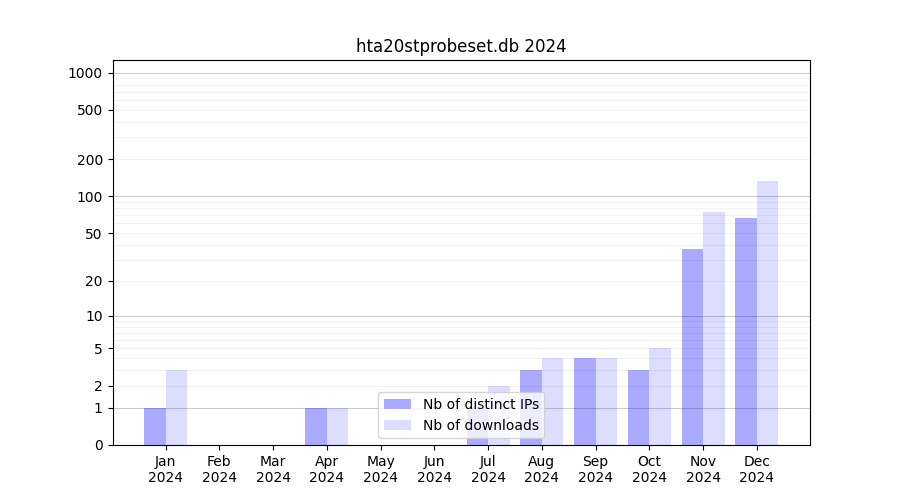The height and width of the screenshot is (500, 900).
Task: Select the Jan 2024 distinct IPs bar
Action: (x=155, y=426)
